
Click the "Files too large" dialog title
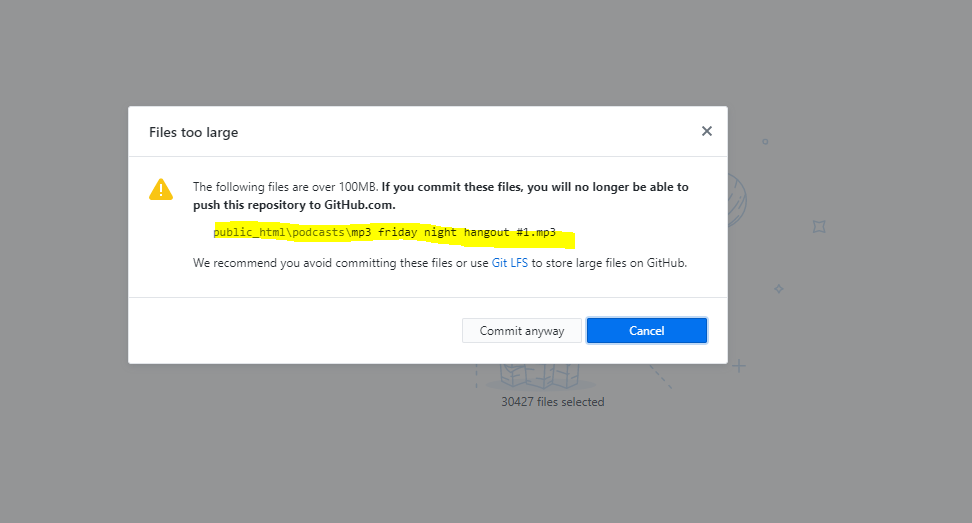coord(193,132)
